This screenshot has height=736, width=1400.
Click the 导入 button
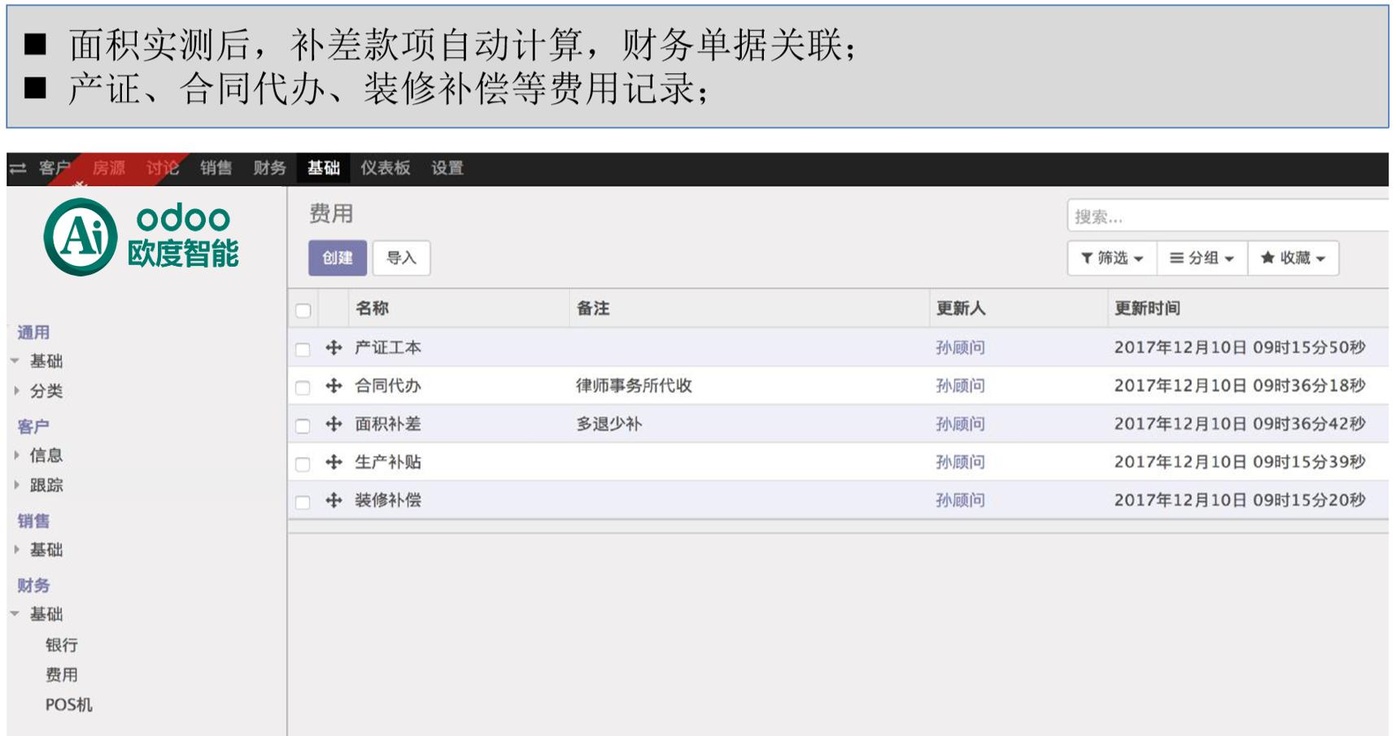[x=401, y=258]
